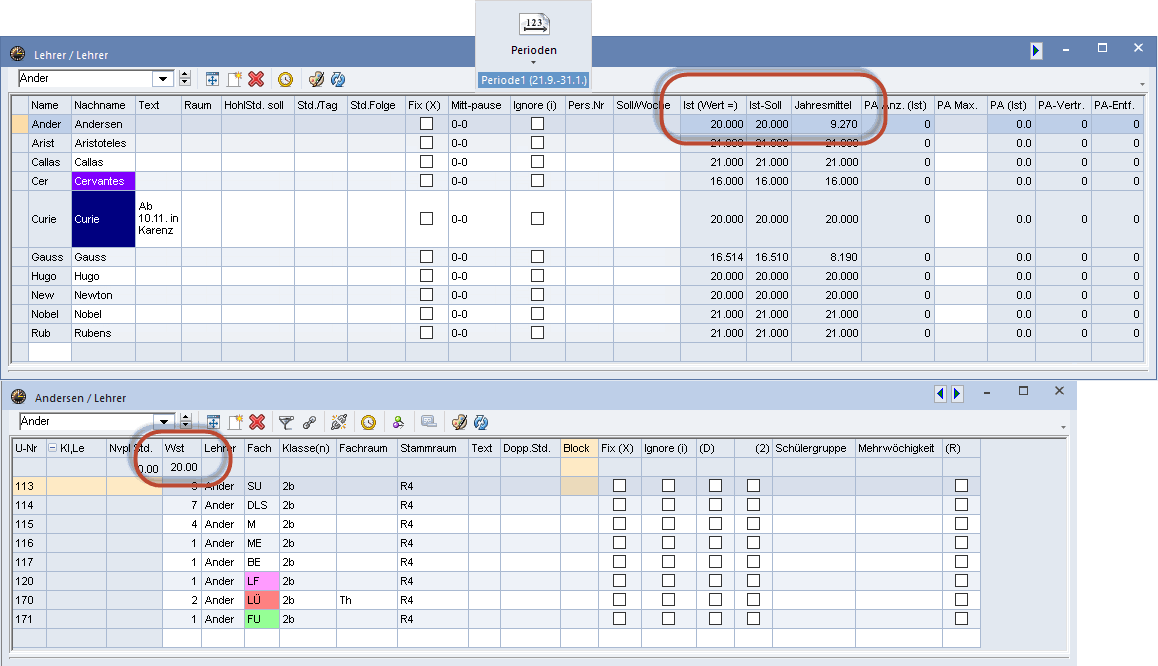Screen dimensions: 1158x666
Task: Click left navigation arrow in Andersen / Lehrer title bar
Action: 940,394
